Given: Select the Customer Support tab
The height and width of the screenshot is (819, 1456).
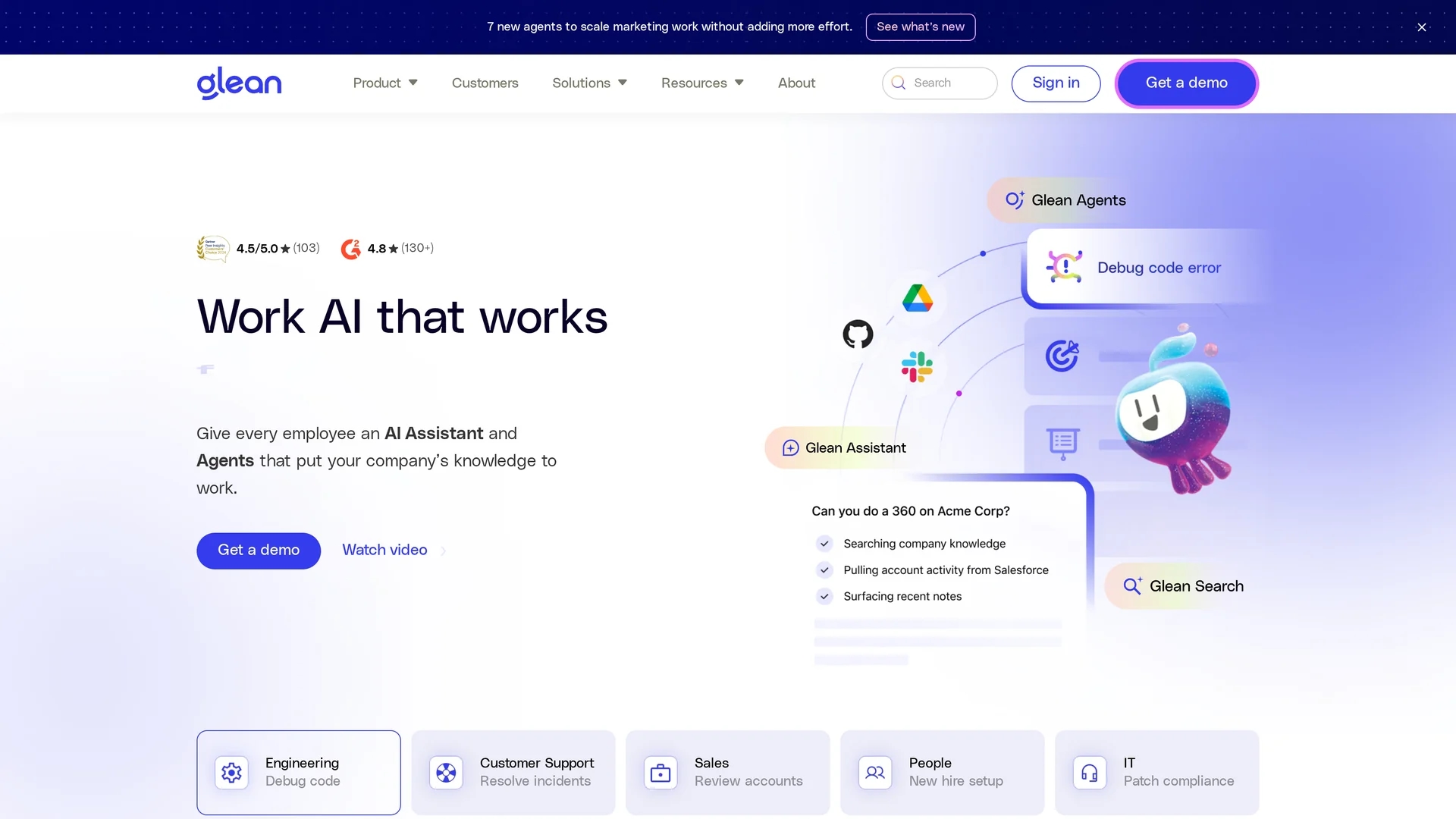Looking at the screenshot, I should (513, 773).
